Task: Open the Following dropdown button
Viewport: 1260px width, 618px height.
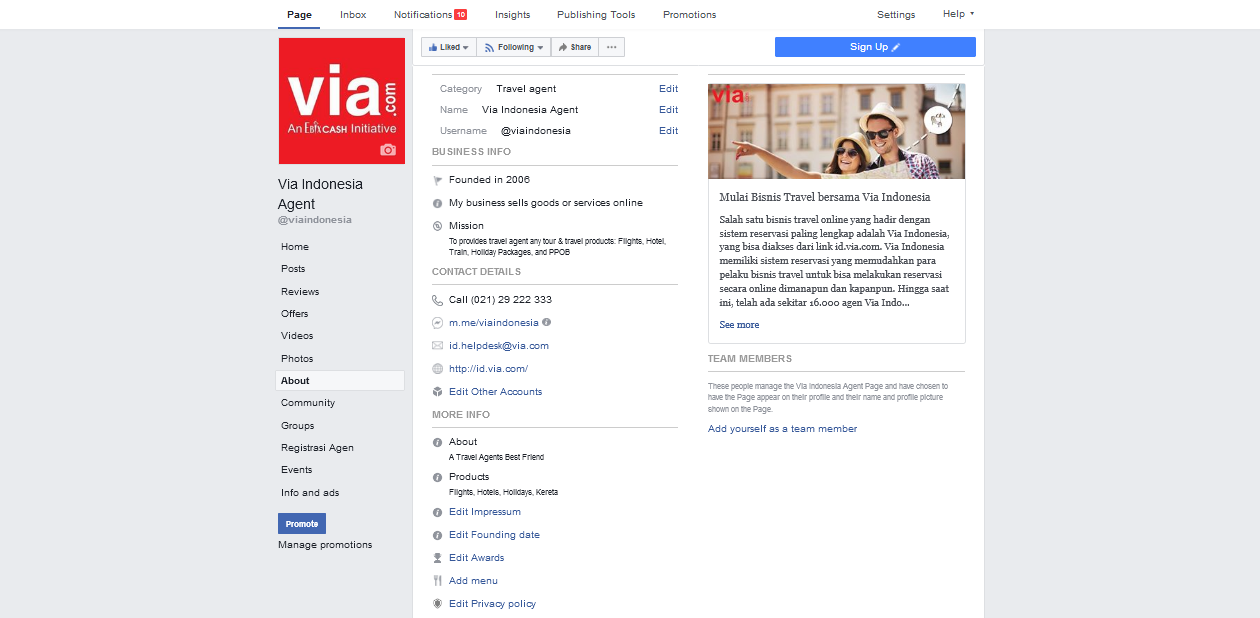Action: pos(513,47)
